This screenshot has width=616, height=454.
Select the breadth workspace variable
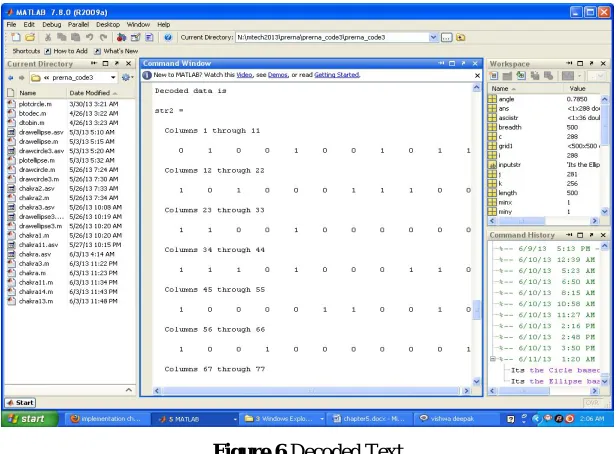510,127
